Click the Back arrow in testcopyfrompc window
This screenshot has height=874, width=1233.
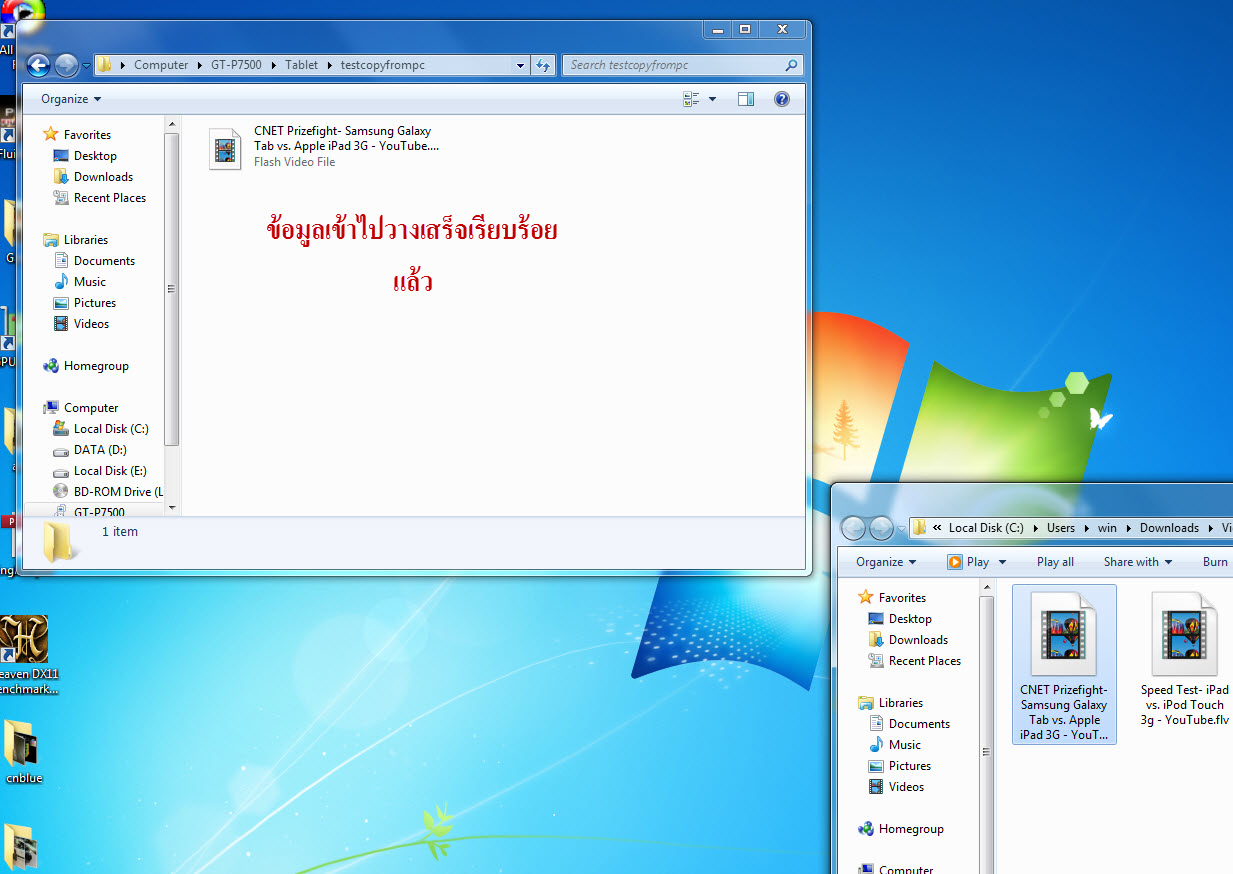(38, 66)
